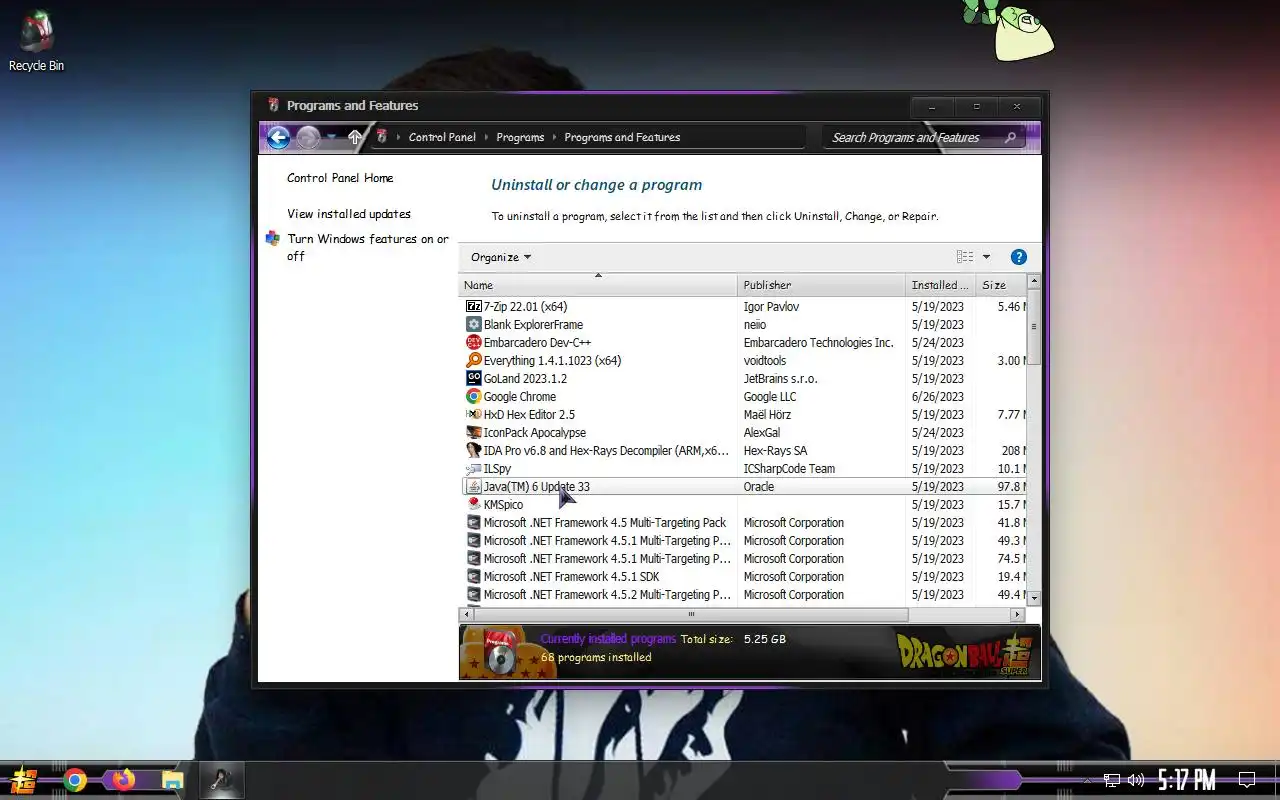Select Embarcadero Dev-C++ program
This screenshot has height=800, width=1280.
pos(743,343)
